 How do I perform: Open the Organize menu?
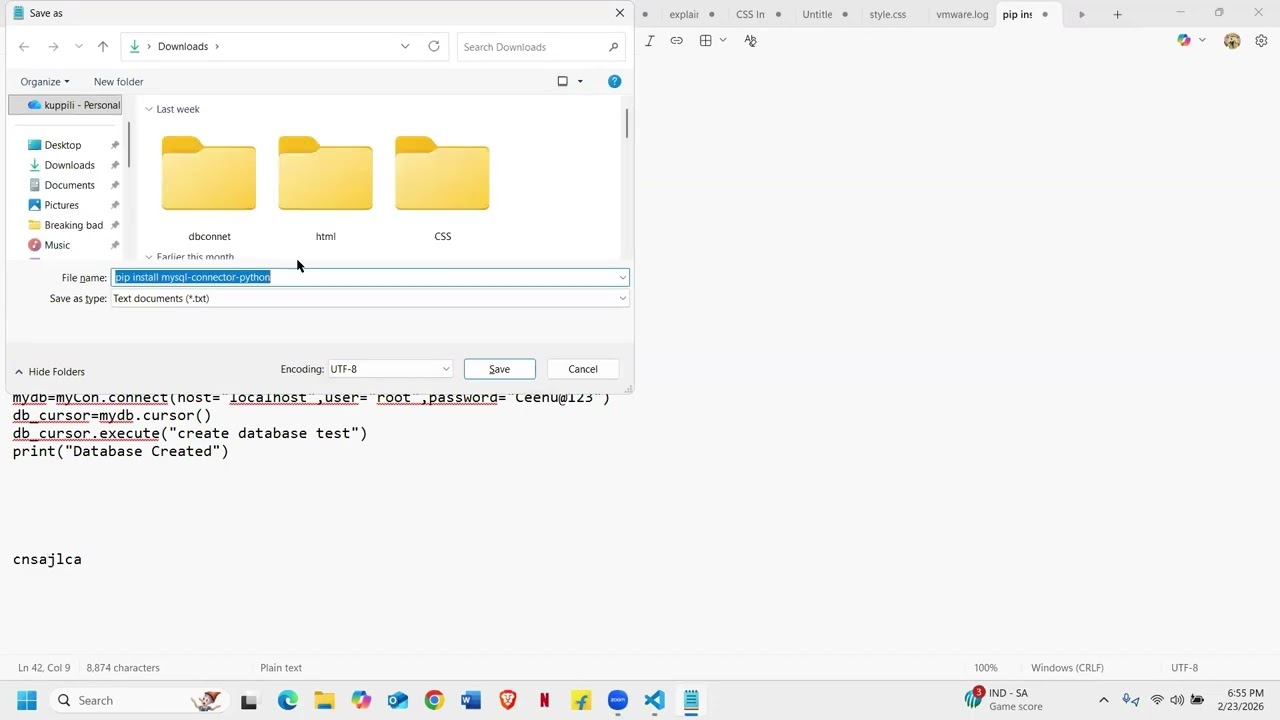(45, 82)
